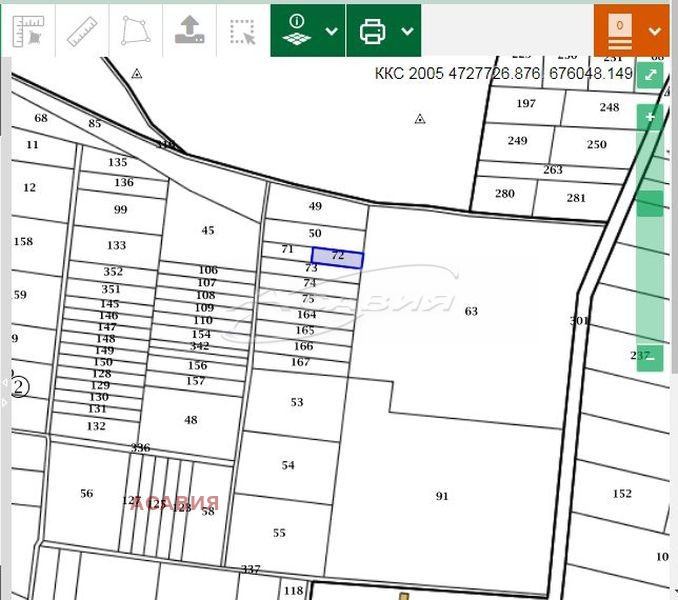Click the printer icon
The width and height of the screenshot is (678, 600).
coord(373,31)
